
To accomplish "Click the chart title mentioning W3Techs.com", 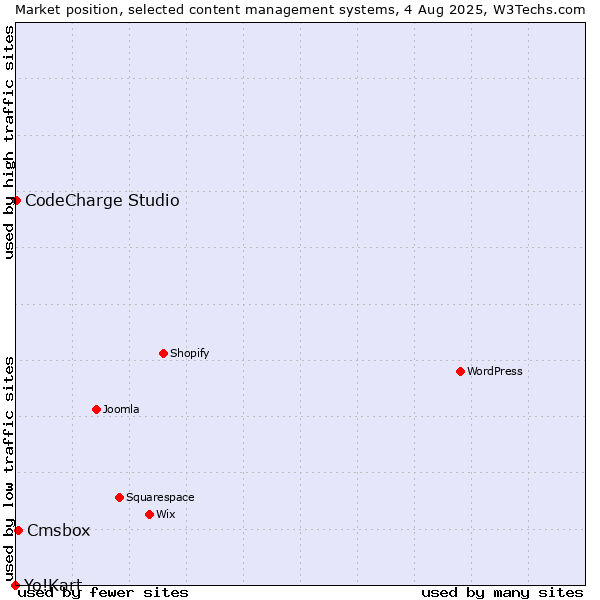I will click(300, 10).
